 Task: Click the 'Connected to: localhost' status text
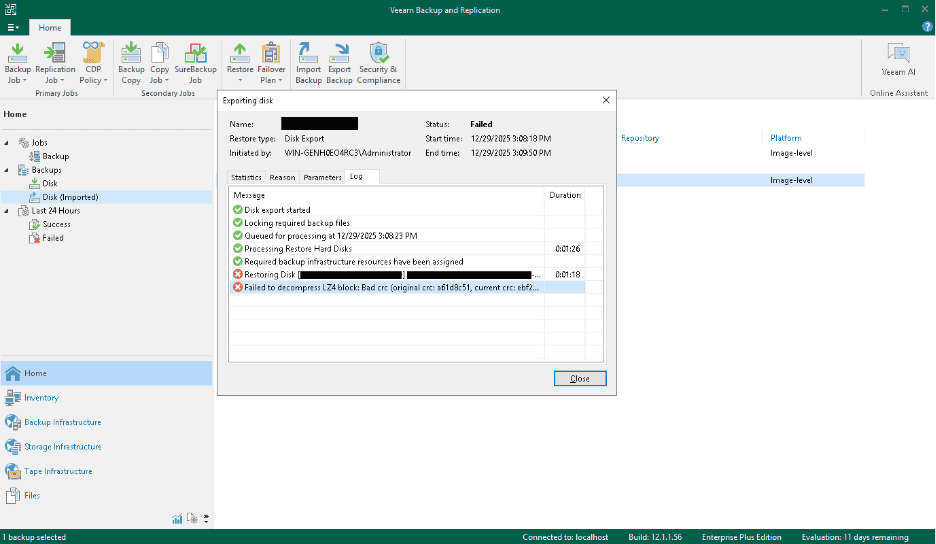pos(565,537)
